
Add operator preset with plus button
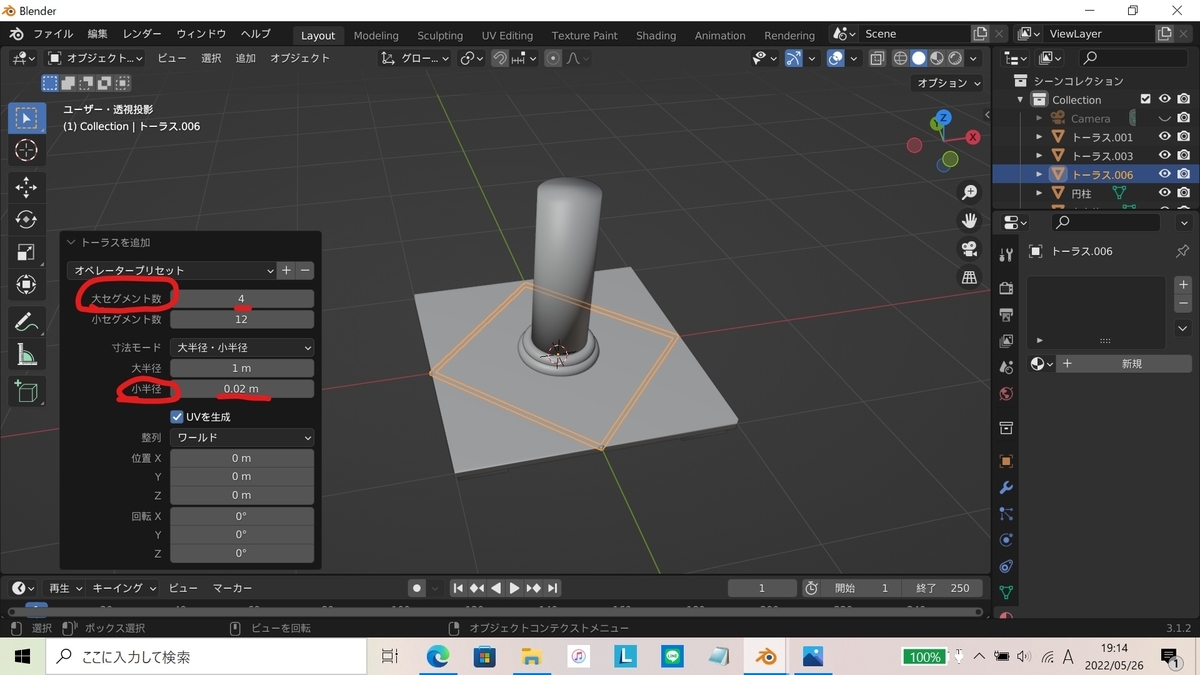click(x=286, y=270)
